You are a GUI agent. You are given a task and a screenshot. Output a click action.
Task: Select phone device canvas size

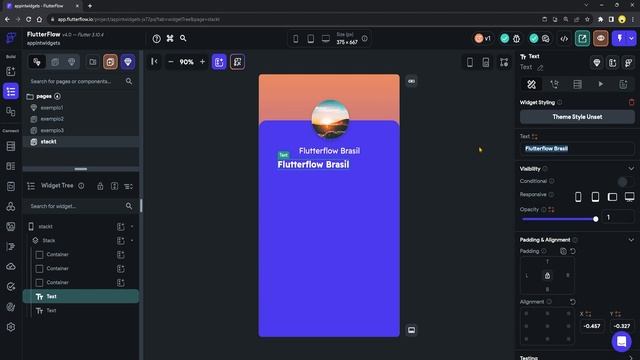296,39
